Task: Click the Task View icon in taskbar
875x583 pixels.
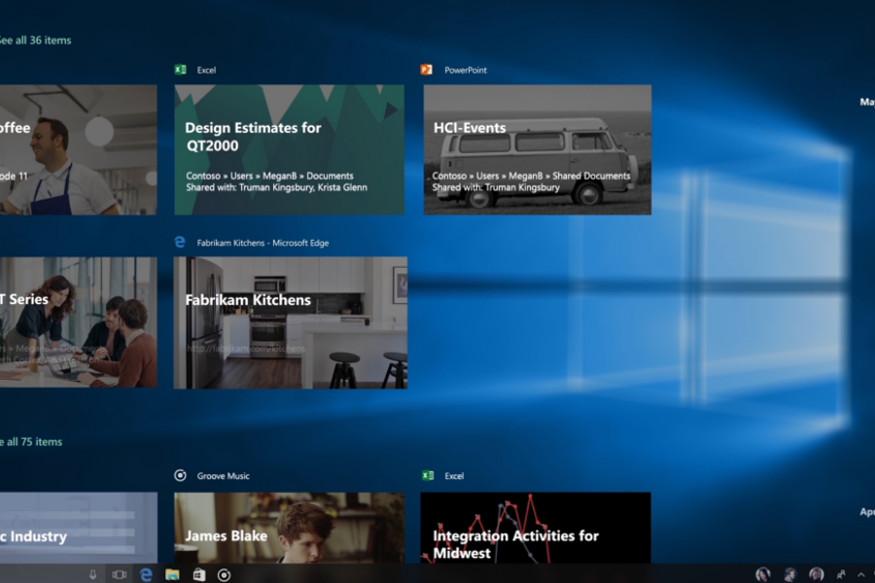Action: tap(119, 575)
